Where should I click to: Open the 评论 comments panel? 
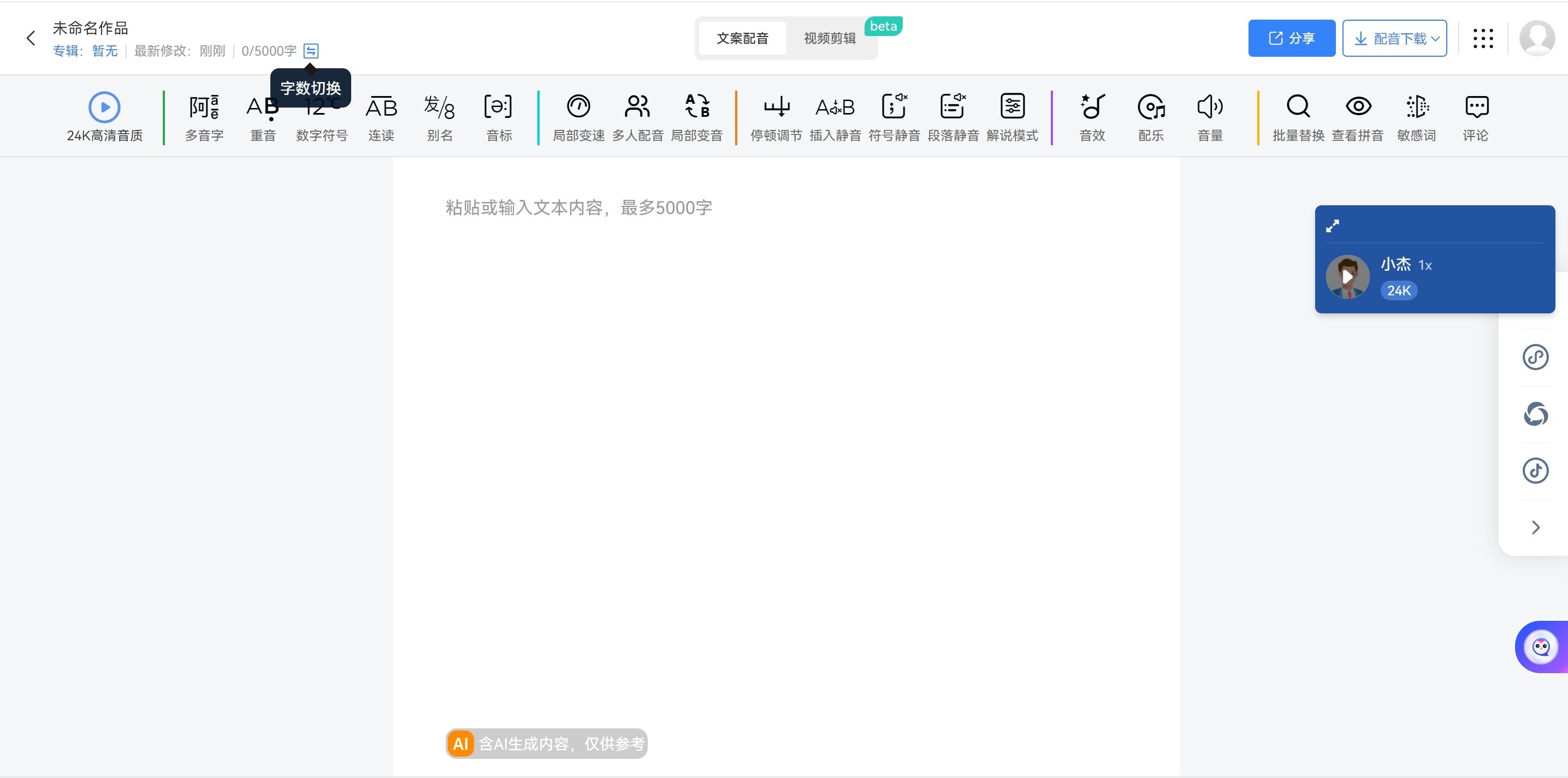[x=1477, y=117]
